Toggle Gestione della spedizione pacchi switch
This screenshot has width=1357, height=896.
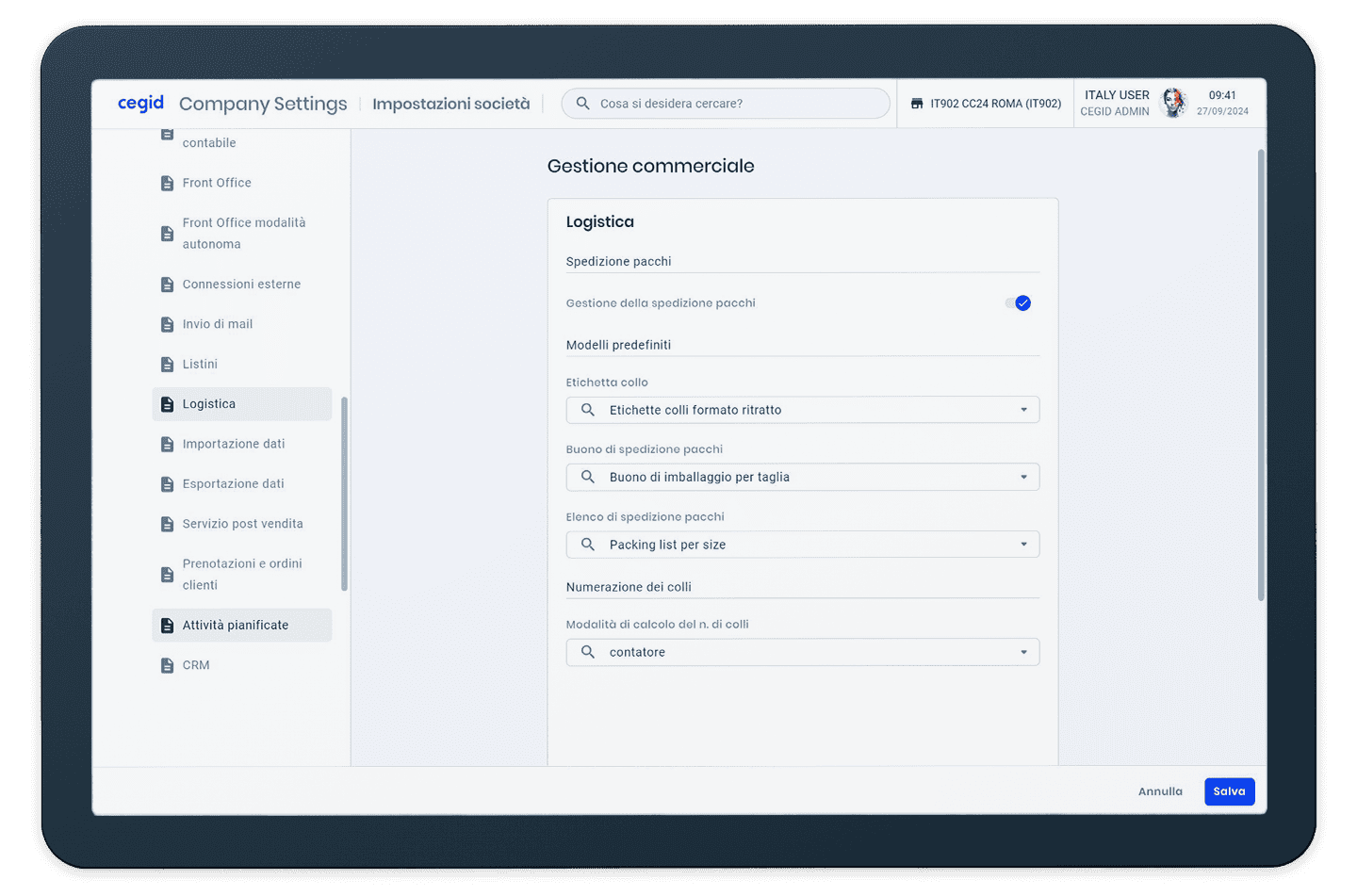point(1018,303)
